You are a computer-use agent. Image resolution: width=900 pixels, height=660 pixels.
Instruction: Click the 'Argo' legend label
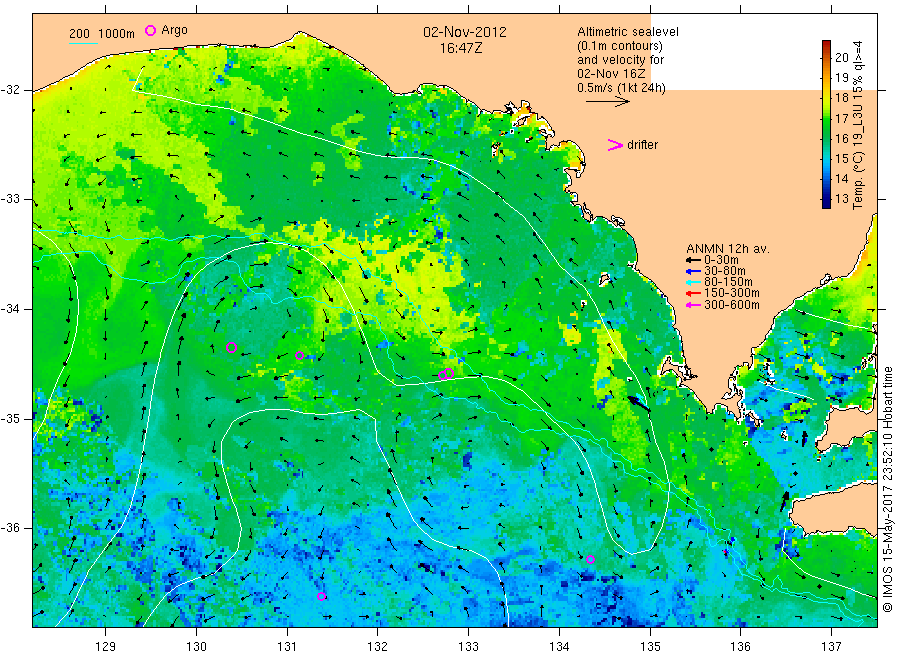click(x=174, y=30)
